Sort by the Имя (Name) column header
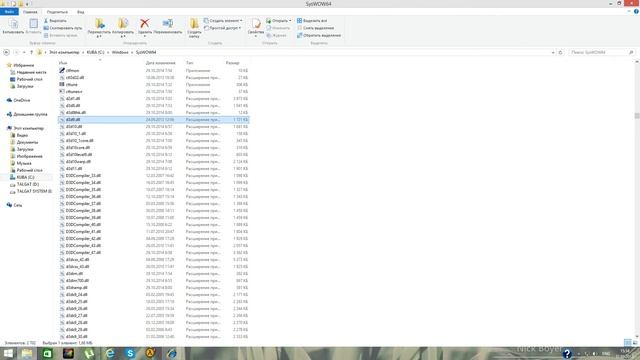This screenshot has height=360, width=640. tap(63, 63)
